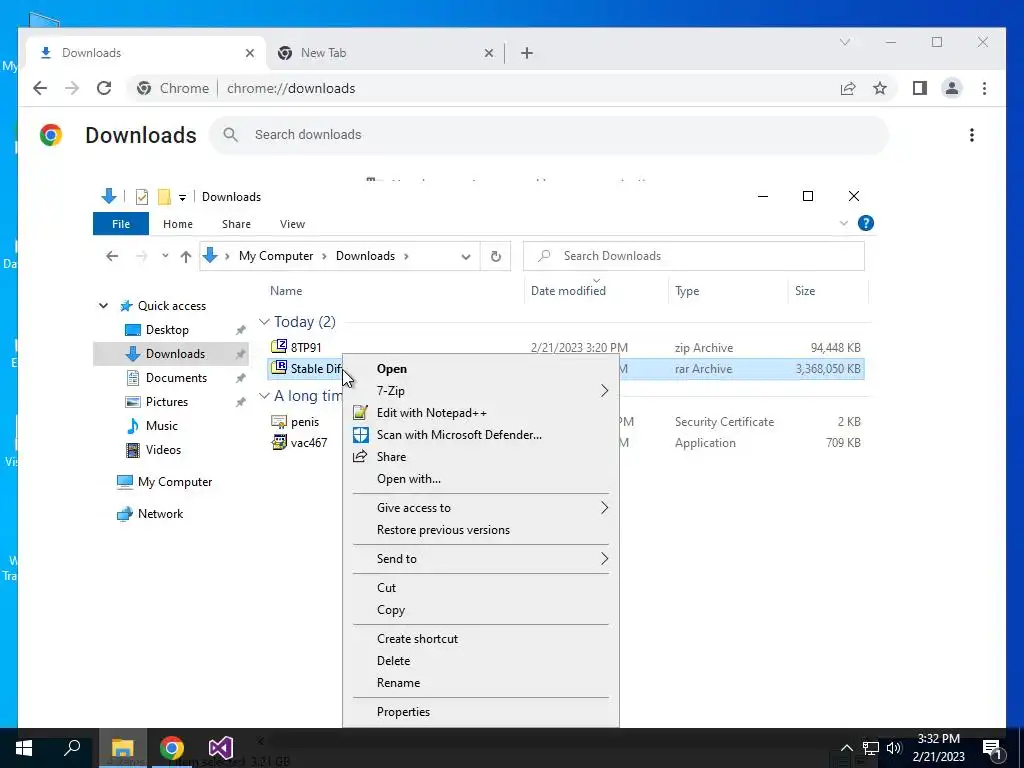
Task: Choose Edit with Notepad++
Action: coord(481,413)
